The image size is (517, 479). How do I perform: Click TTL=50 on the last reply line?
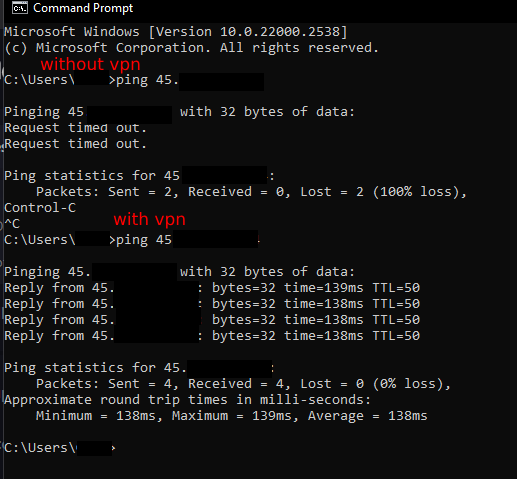pyautogui.click(x=396, y=336)
